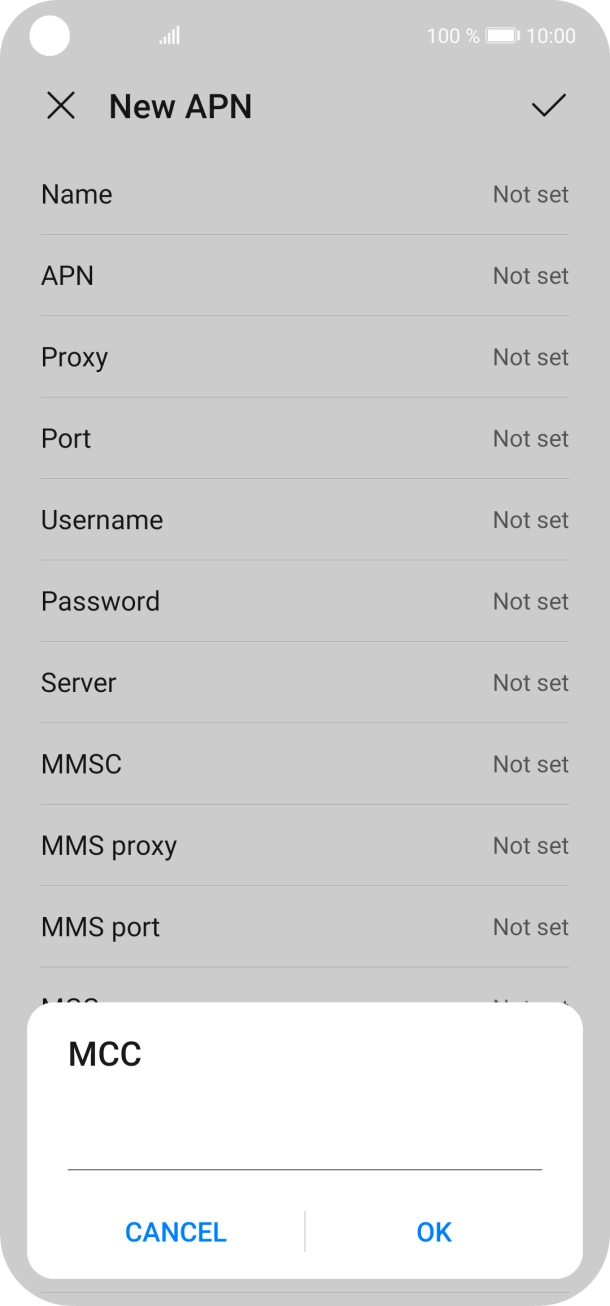Open the Password setting
This screenshot has width=610, height=1306.
305,601
